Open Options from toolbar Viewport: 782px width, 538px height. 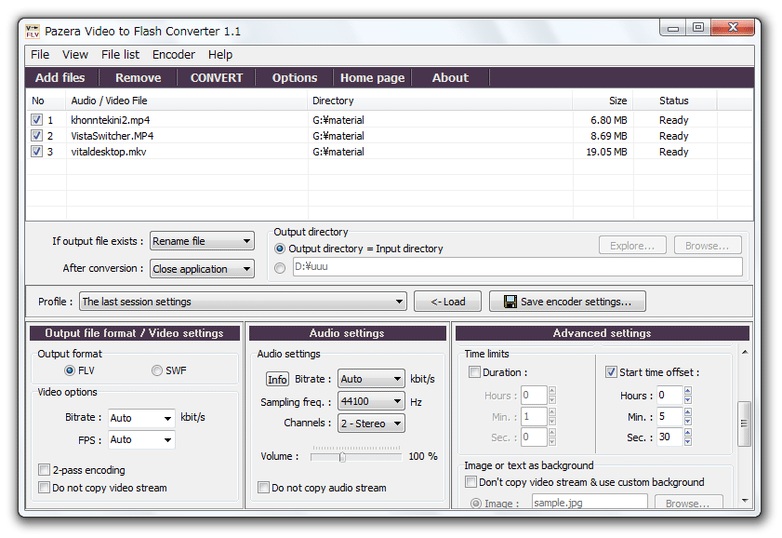pos(295,78)
